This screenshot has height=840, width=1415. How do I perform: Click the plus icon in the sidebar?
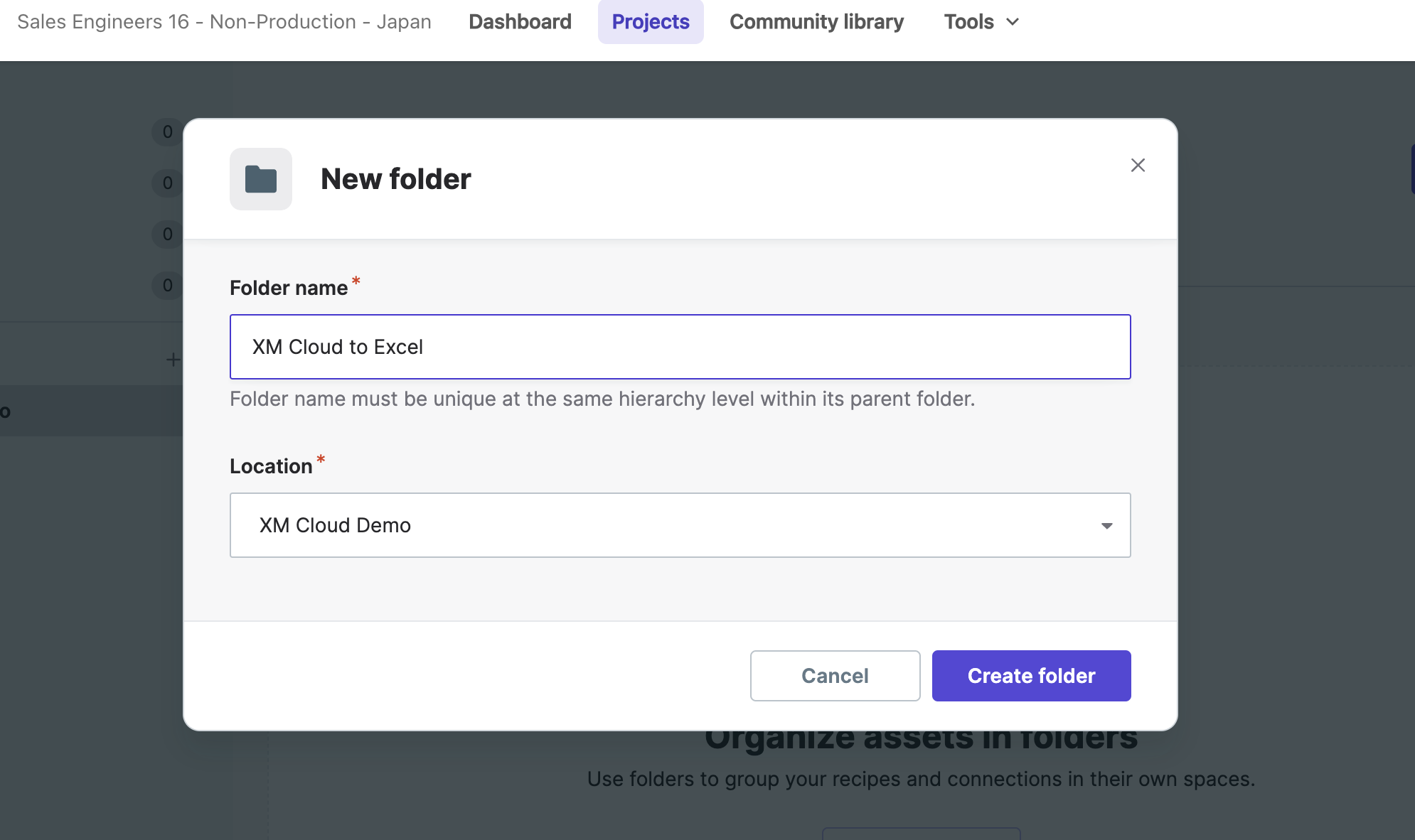coord(172,360)
